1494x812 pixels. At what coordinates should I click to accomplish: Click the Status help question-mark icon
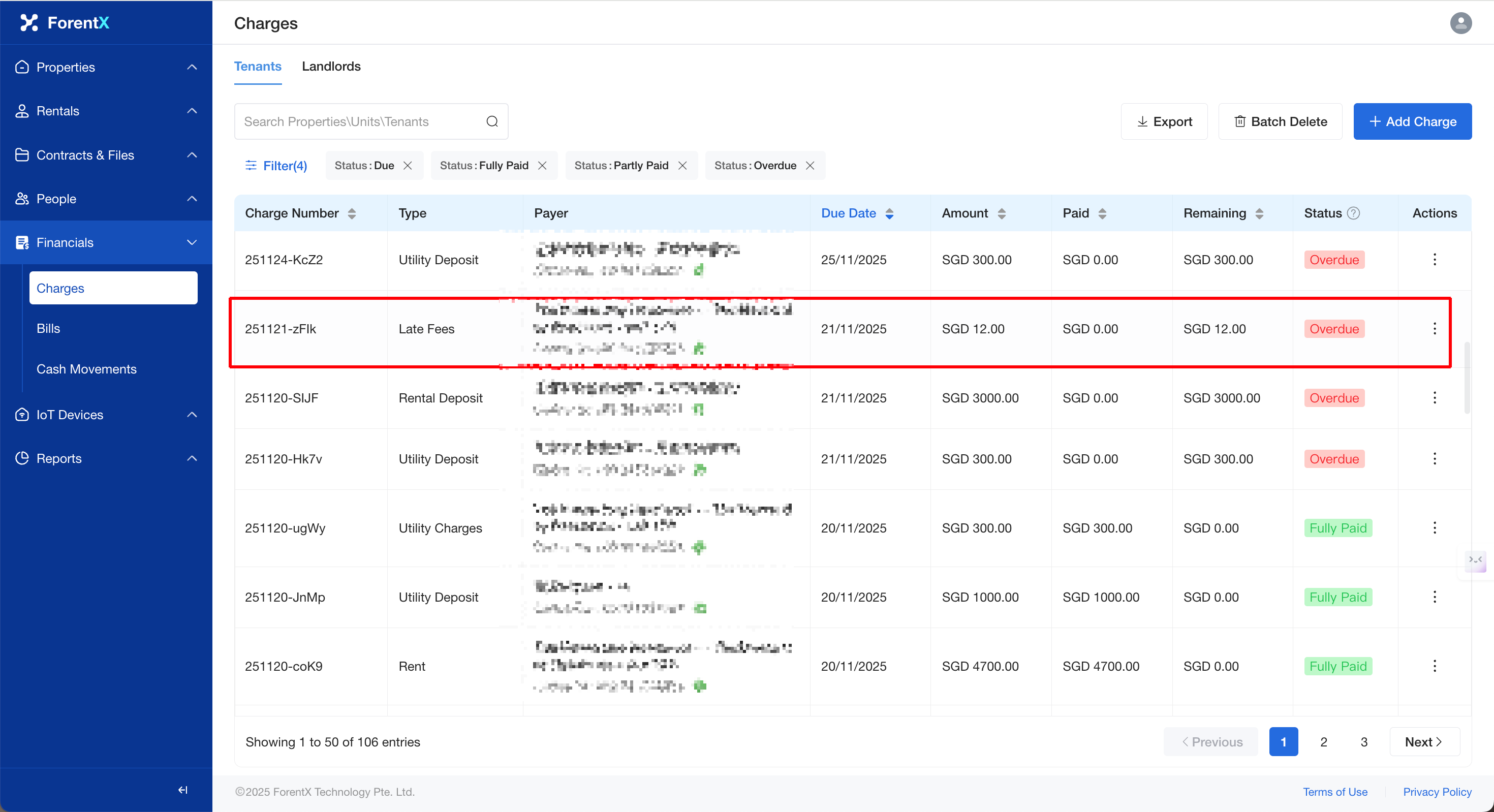pyautogui.click(x=1353, y=213)
